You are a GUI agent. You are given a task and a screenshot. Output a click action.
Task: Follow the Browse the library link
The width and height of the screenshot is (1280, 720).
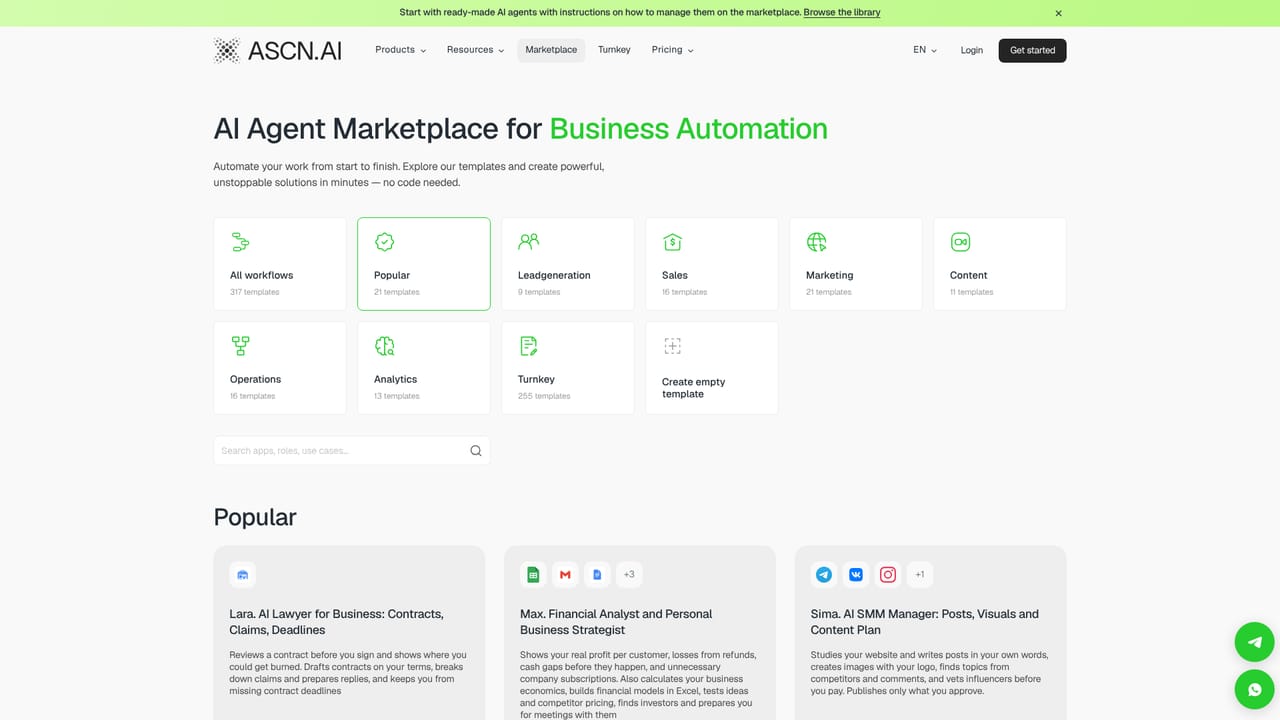842,13
